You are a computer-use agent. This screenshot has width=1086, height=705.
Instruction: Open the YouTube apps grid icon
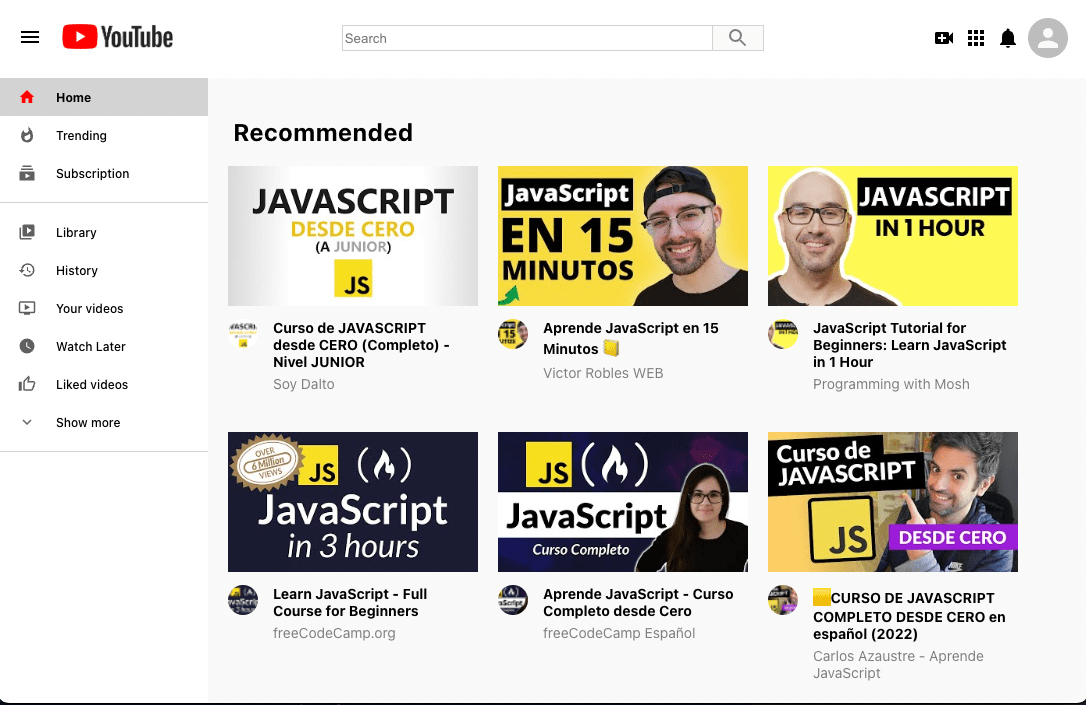[976, 38]
